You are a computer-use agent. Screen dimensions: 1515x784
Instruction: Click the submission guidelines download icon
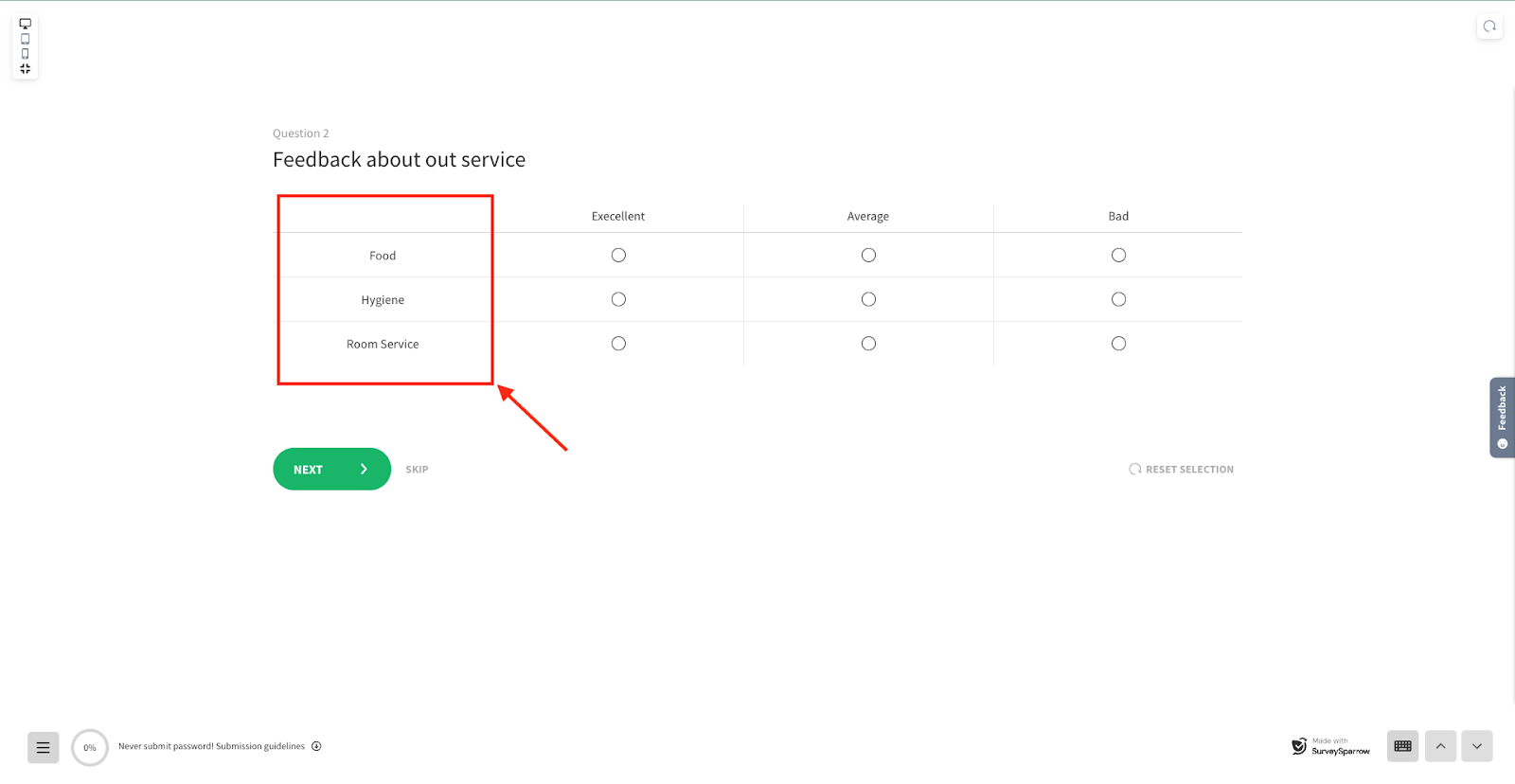316,746
